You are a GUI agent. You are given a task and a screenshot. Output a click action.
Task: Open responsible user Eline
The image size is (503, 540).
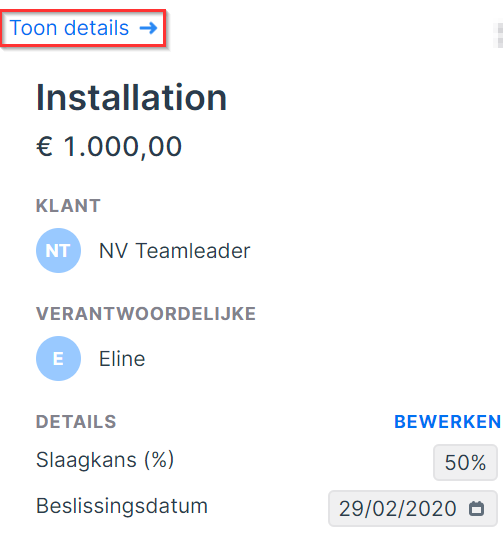pos(122,359)
